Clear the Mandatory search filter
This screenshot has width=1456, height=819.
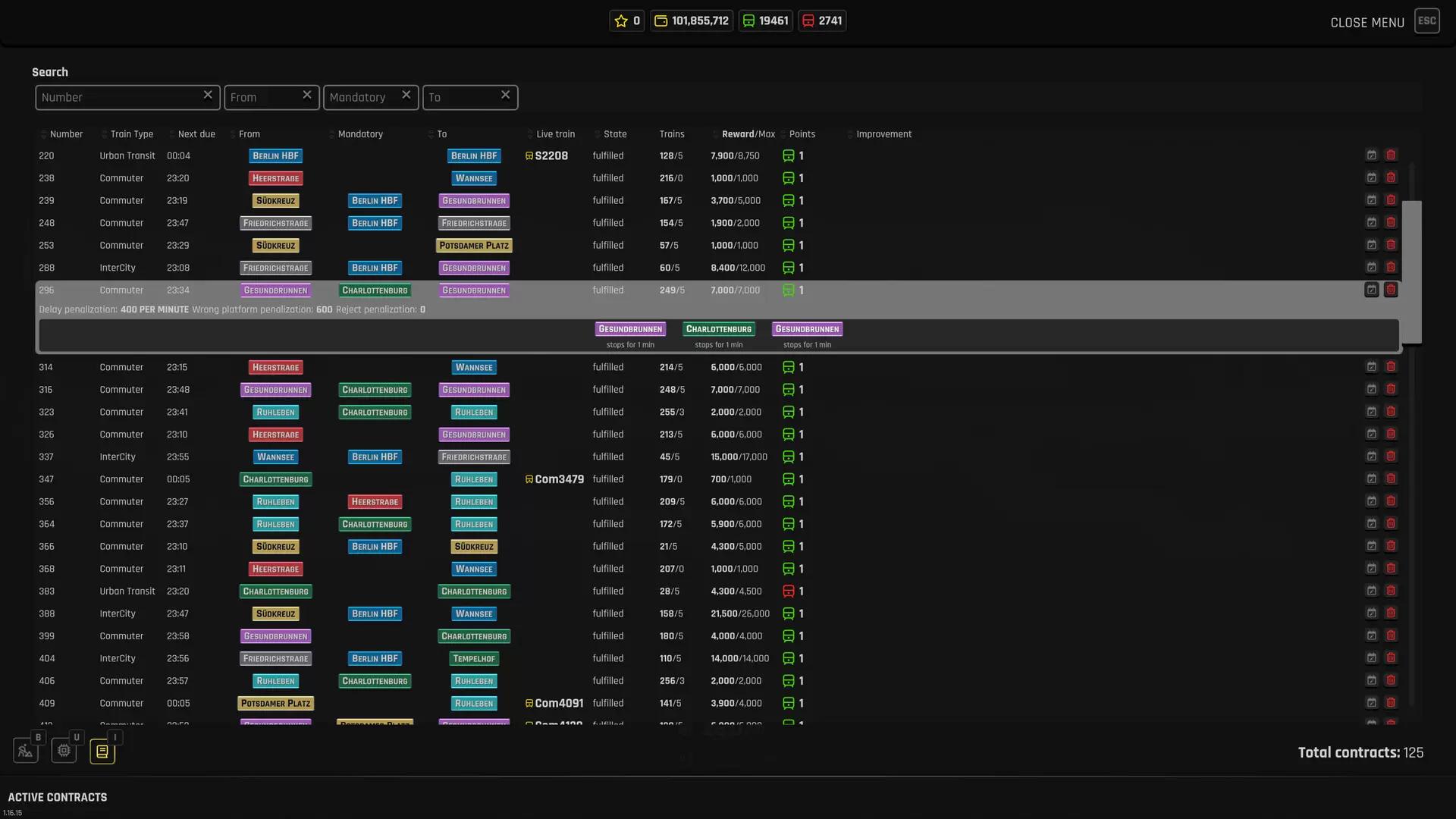pos(406,95)
